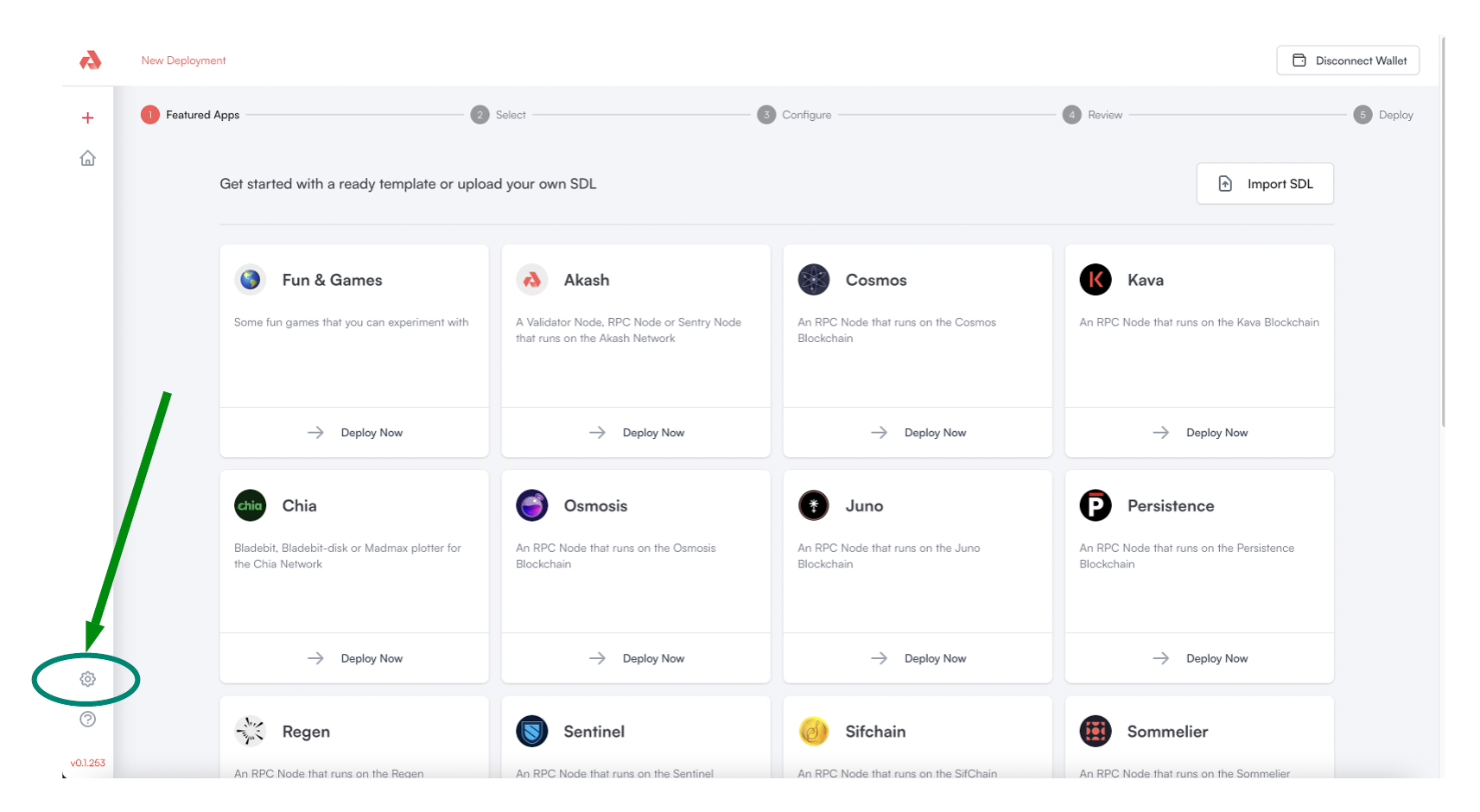The image size is (1480, 812).
Task: Click the arrow icon in the Chia card
Action: [x=315, y=658]
